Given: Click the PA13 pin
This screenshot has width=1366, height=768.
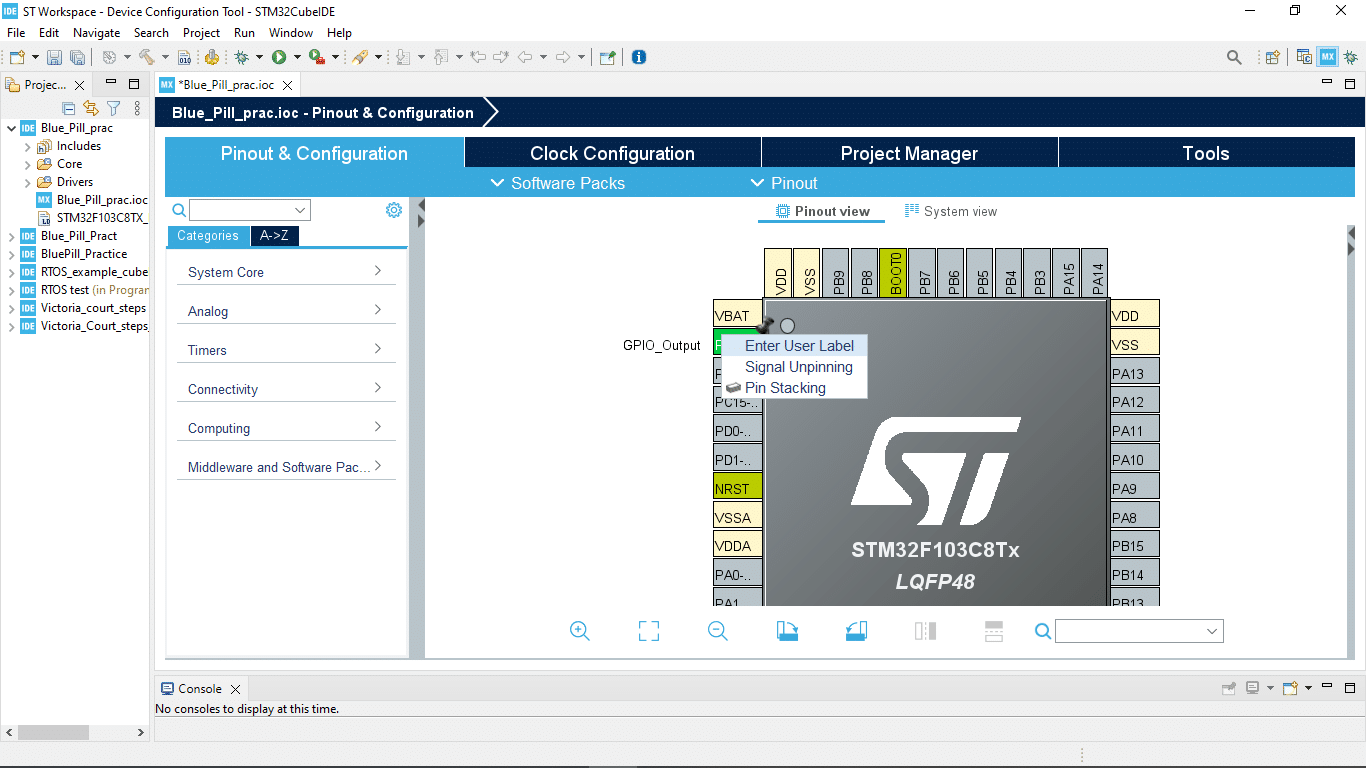Looking at the screenshot, I should pyautogui.click(x=1135, y=374).
